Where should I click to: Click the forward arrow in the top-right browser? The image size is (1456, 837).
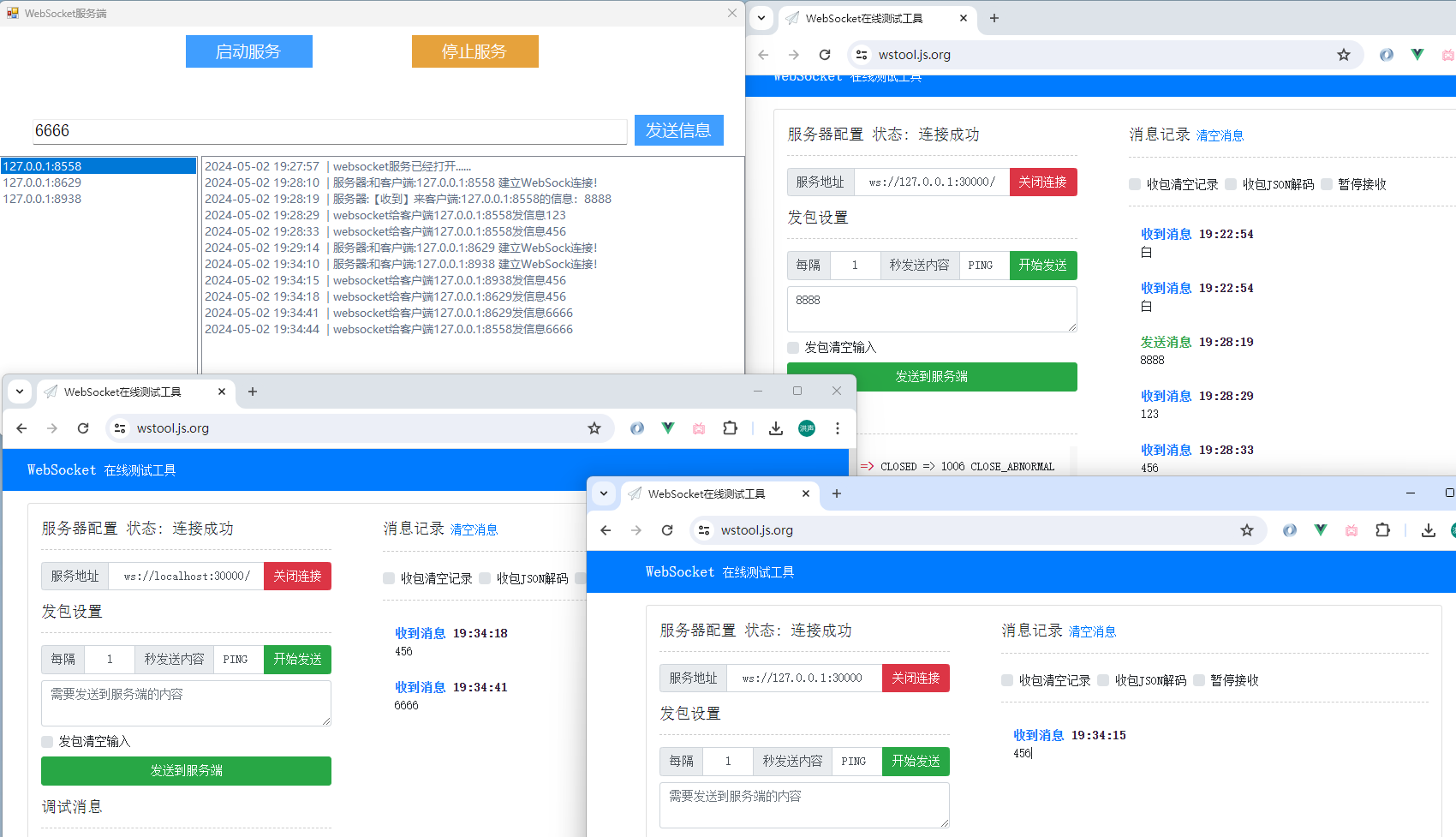[x=794, y=55]
